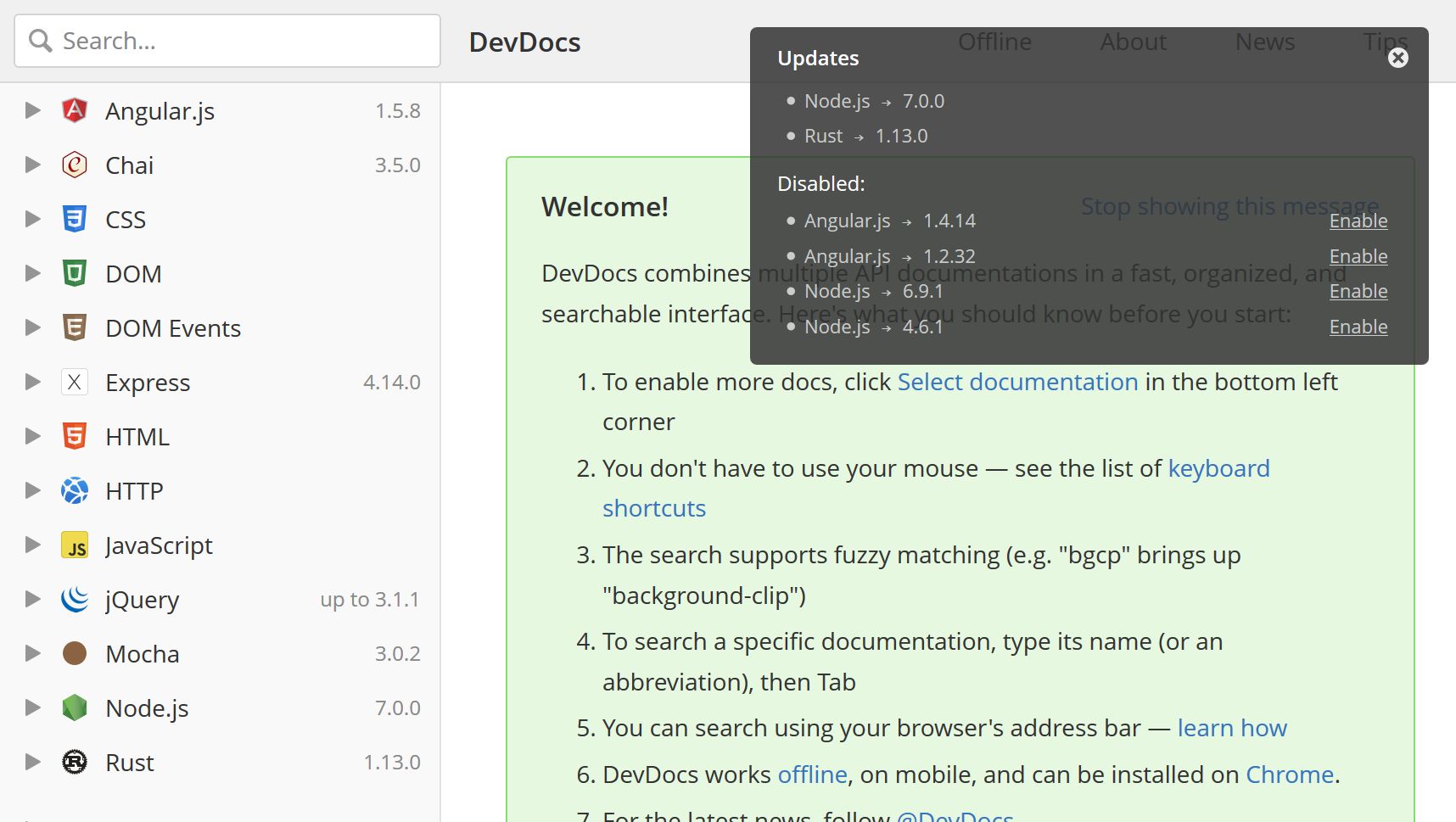Enable Angular.js 1.4.14 documentation
This screenshot has height=822, width=1456.
(1358, 221)
